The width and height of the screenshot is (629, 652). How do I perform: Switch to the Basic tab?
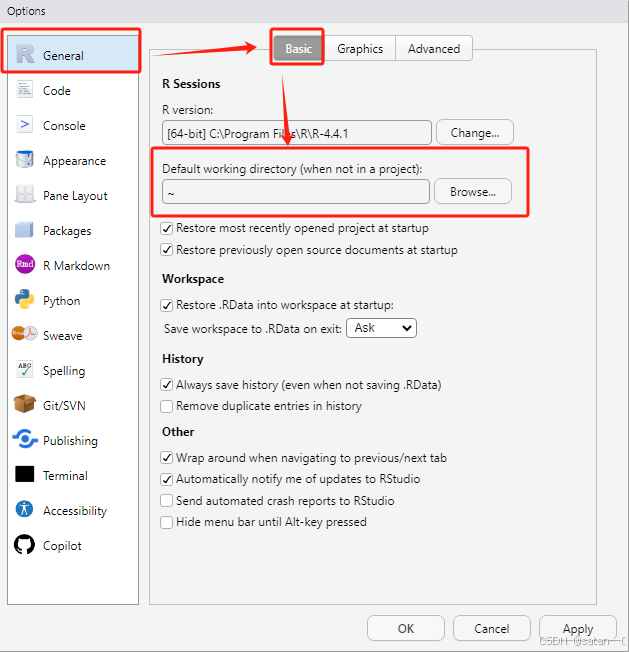click(x=298, y=49)
